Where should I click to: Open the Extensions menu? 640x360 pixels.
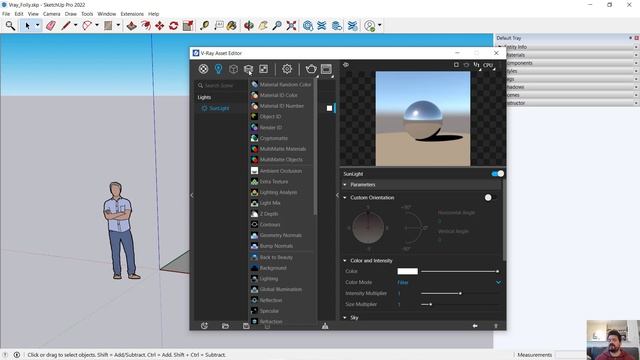click(132, 14)
